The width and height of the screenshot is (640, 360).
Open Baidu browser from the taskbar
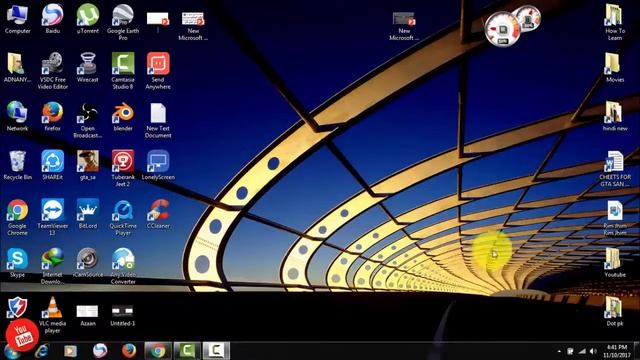[x=100, y=351]
